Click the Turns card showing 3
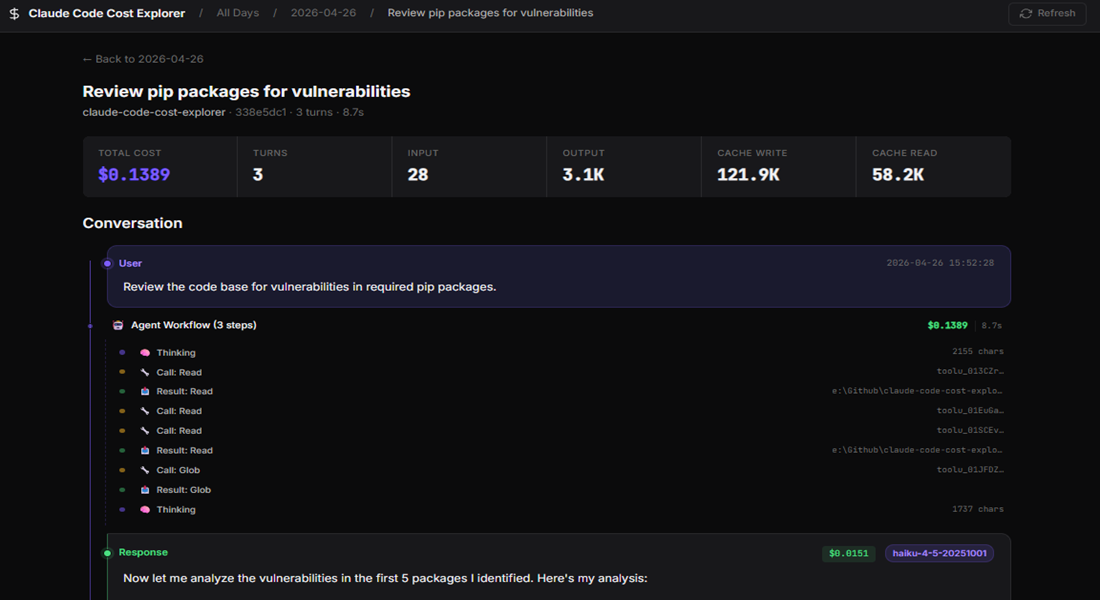Viewport: 1100px width, 600px height. [314, 167]
